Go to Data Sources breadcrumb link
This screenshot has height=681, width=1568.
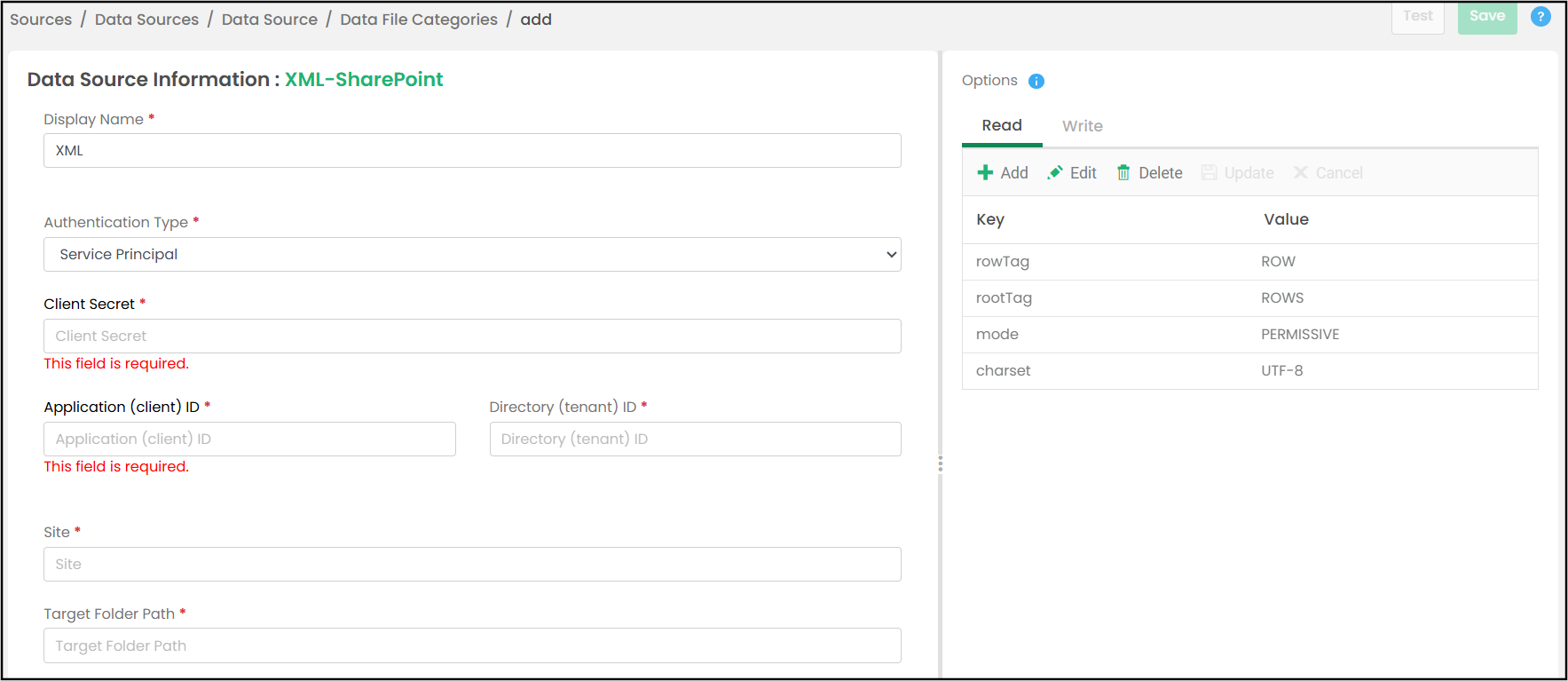[x=146, y=20]
